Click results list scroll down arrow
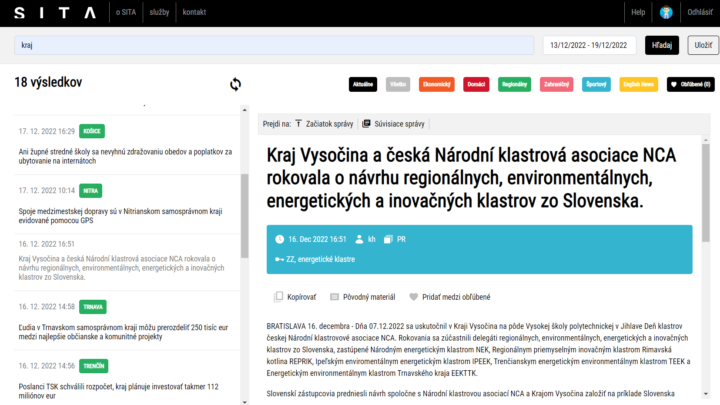The image size is (720, 405). click(244, 402)
